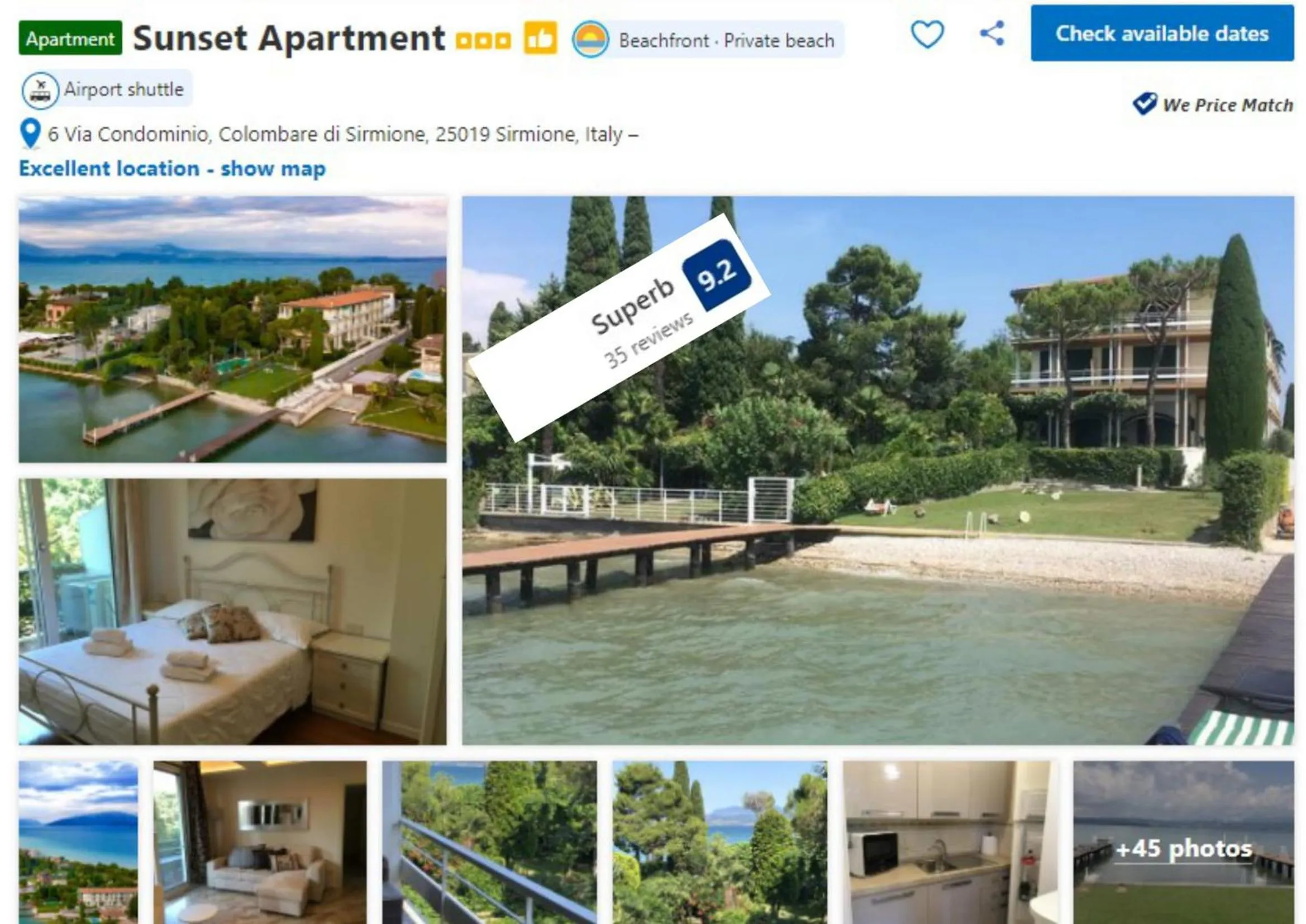Open the bedroom photo with white bed

coord(232,612)
